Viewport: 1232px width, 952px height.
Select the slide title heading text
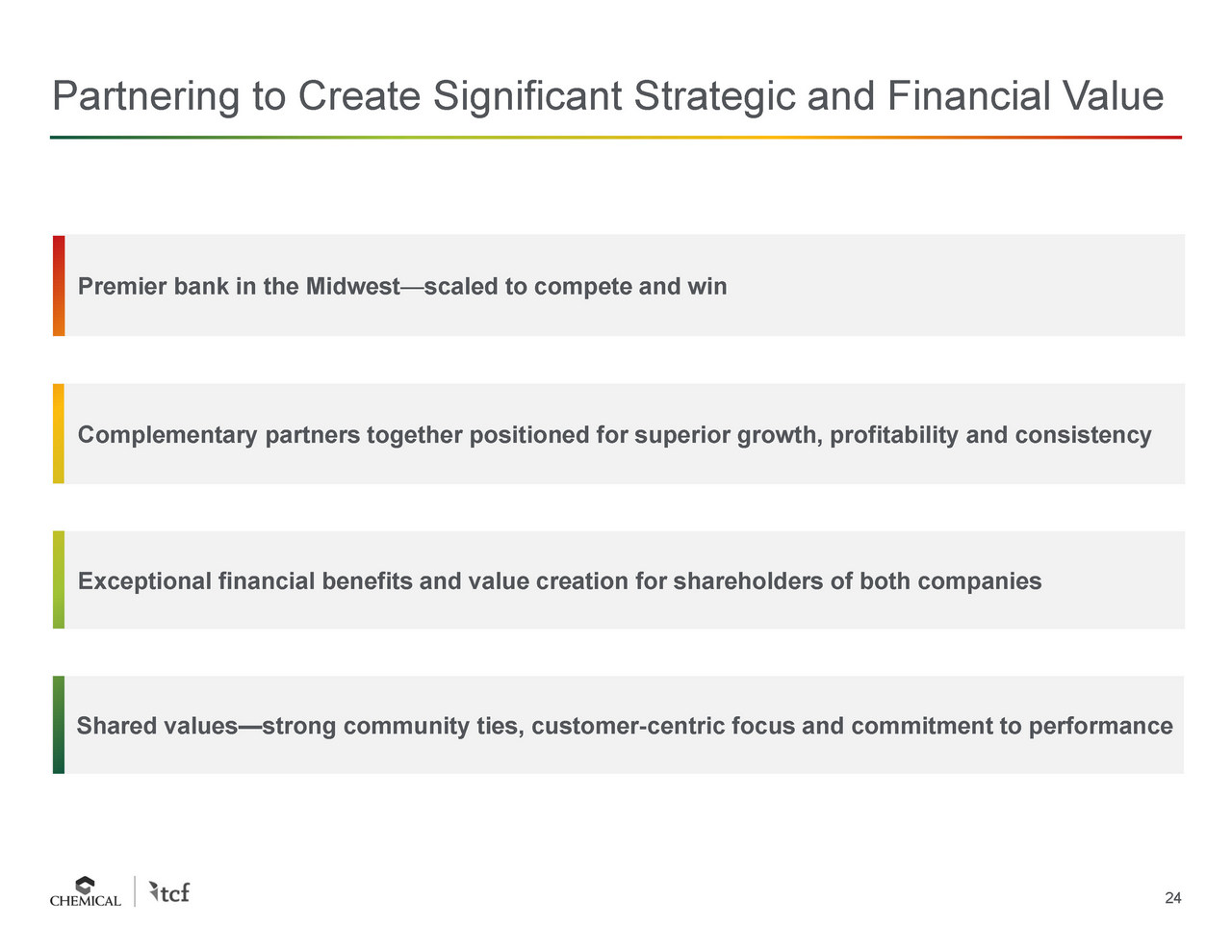click(x=607, y=96)
